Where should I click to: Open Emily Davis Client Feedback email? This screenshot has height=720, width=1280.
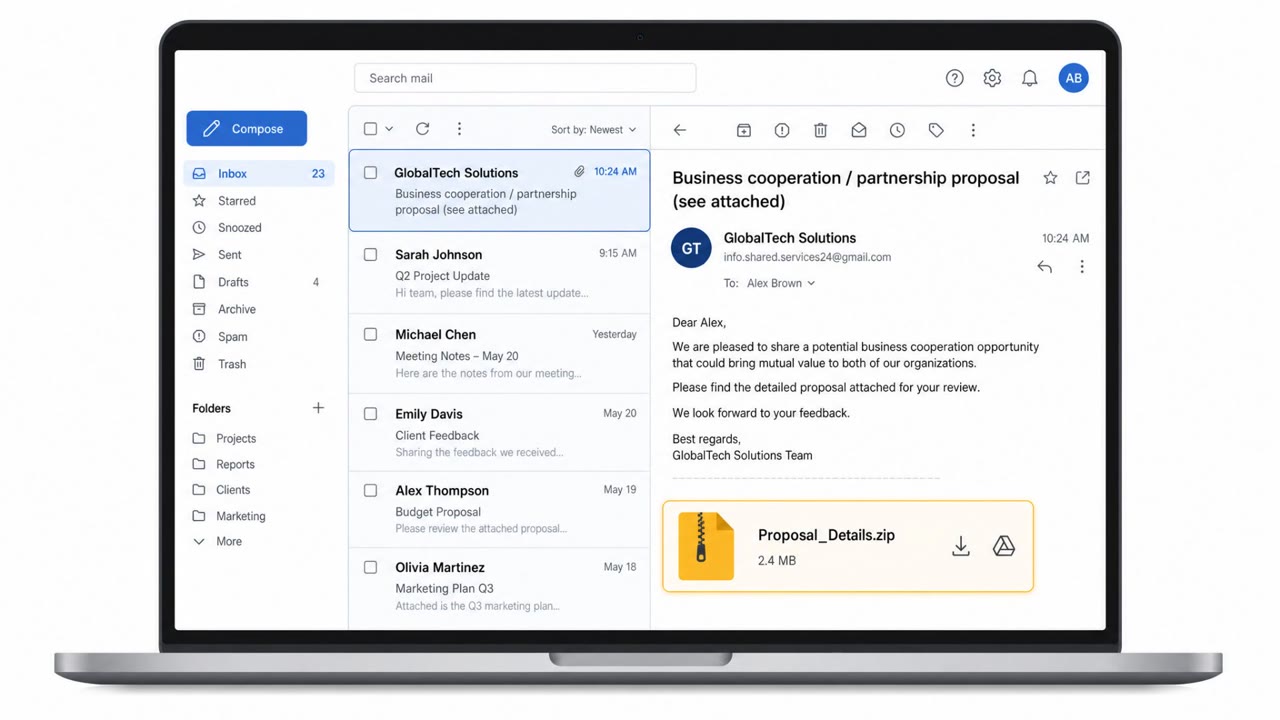click(499, 432)
